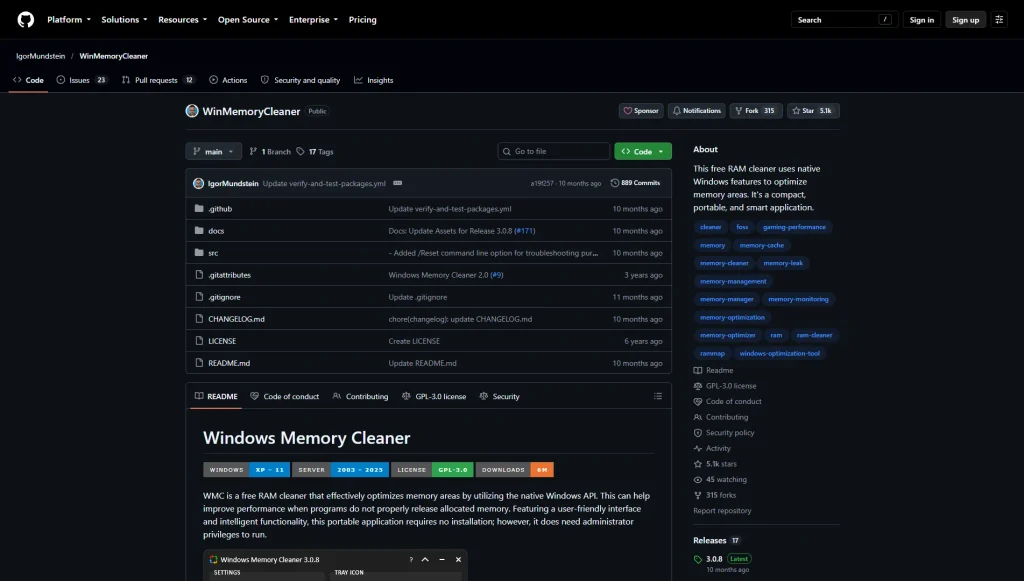Click the star icon beside 5.1k stars
Image resolution: width=1024 pixels, height=581 pixels.
pos(697,464)
